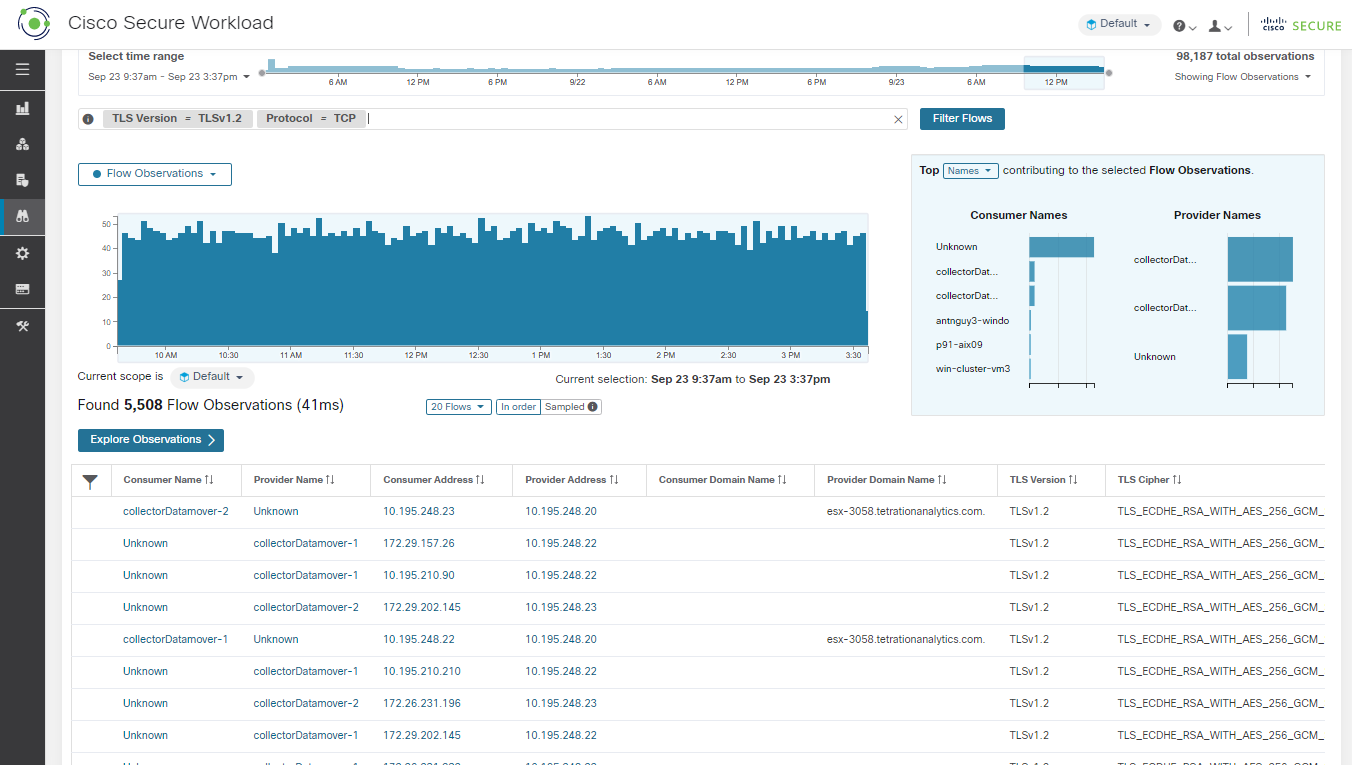Click the filter info icon

88,119
